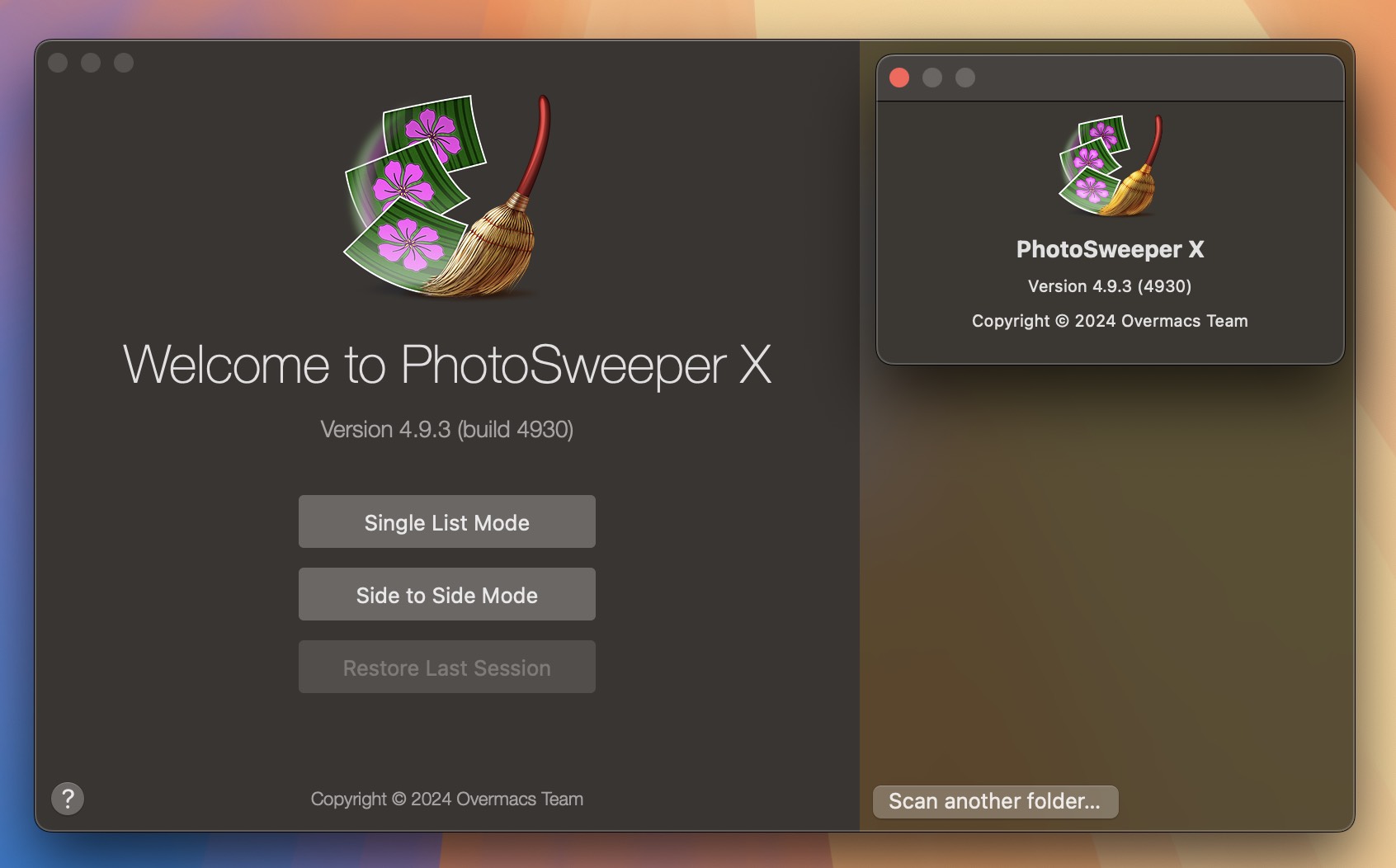Click the Welcome window's gray close button

(58, 63)
